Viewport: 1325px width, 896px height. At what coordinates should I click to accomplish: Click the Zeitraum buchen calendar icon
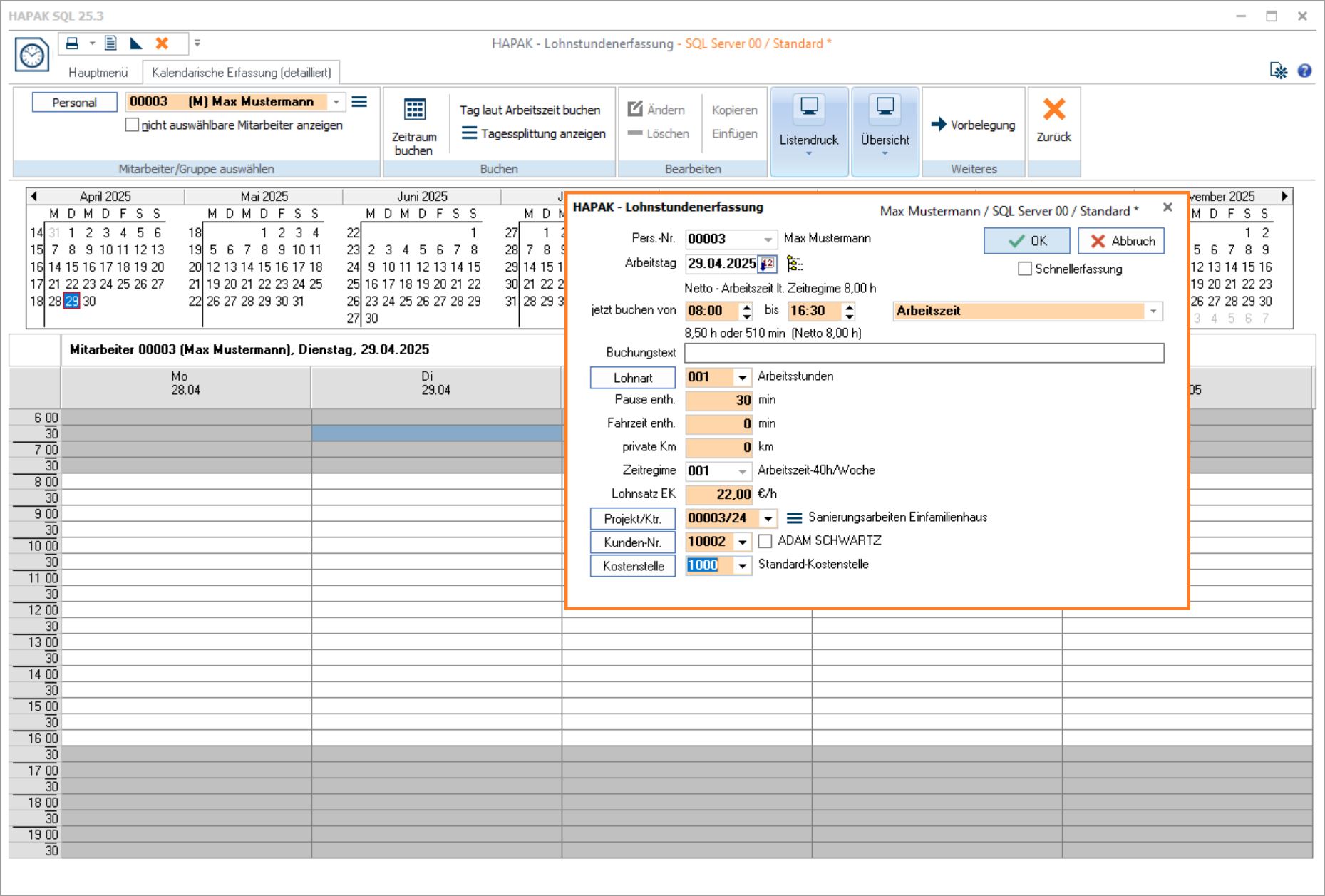coord(414,110)
